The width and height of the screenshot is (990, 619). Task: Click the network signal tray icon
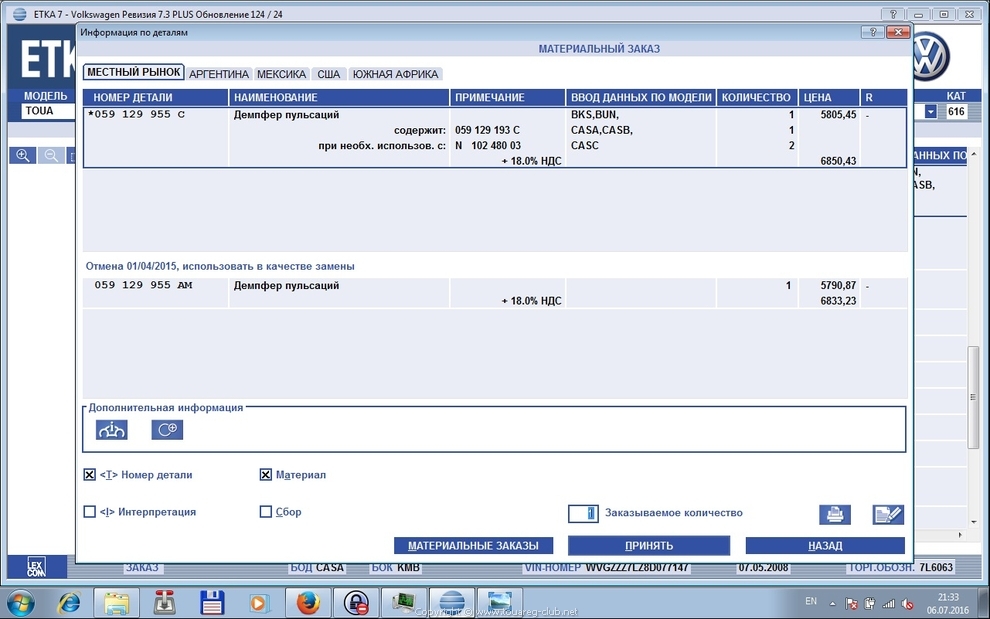pyautogui.click(x=888, y=603)
